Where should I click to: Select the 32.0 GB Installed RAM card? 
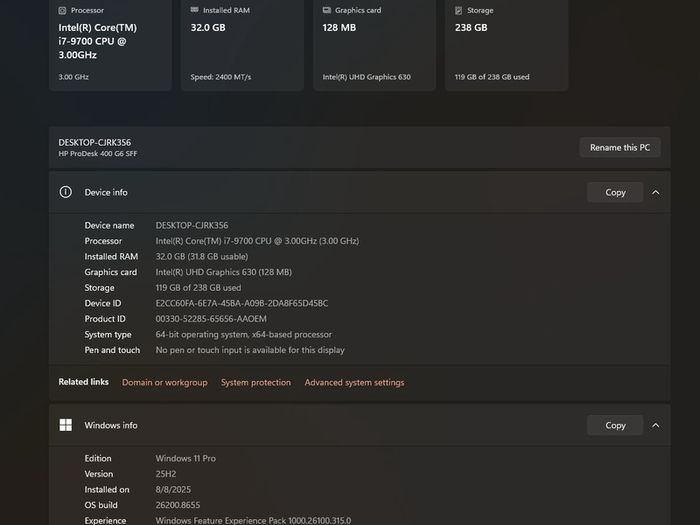[242, 45]
